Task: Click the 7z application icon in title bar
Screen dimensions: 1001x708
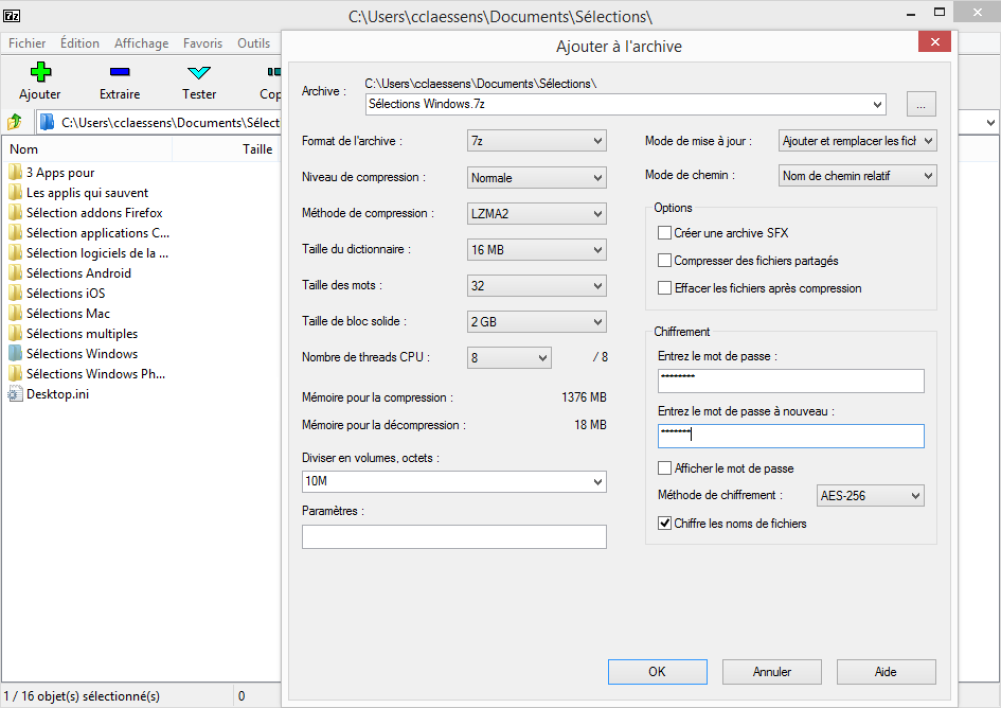Action: tap(14, 16)
